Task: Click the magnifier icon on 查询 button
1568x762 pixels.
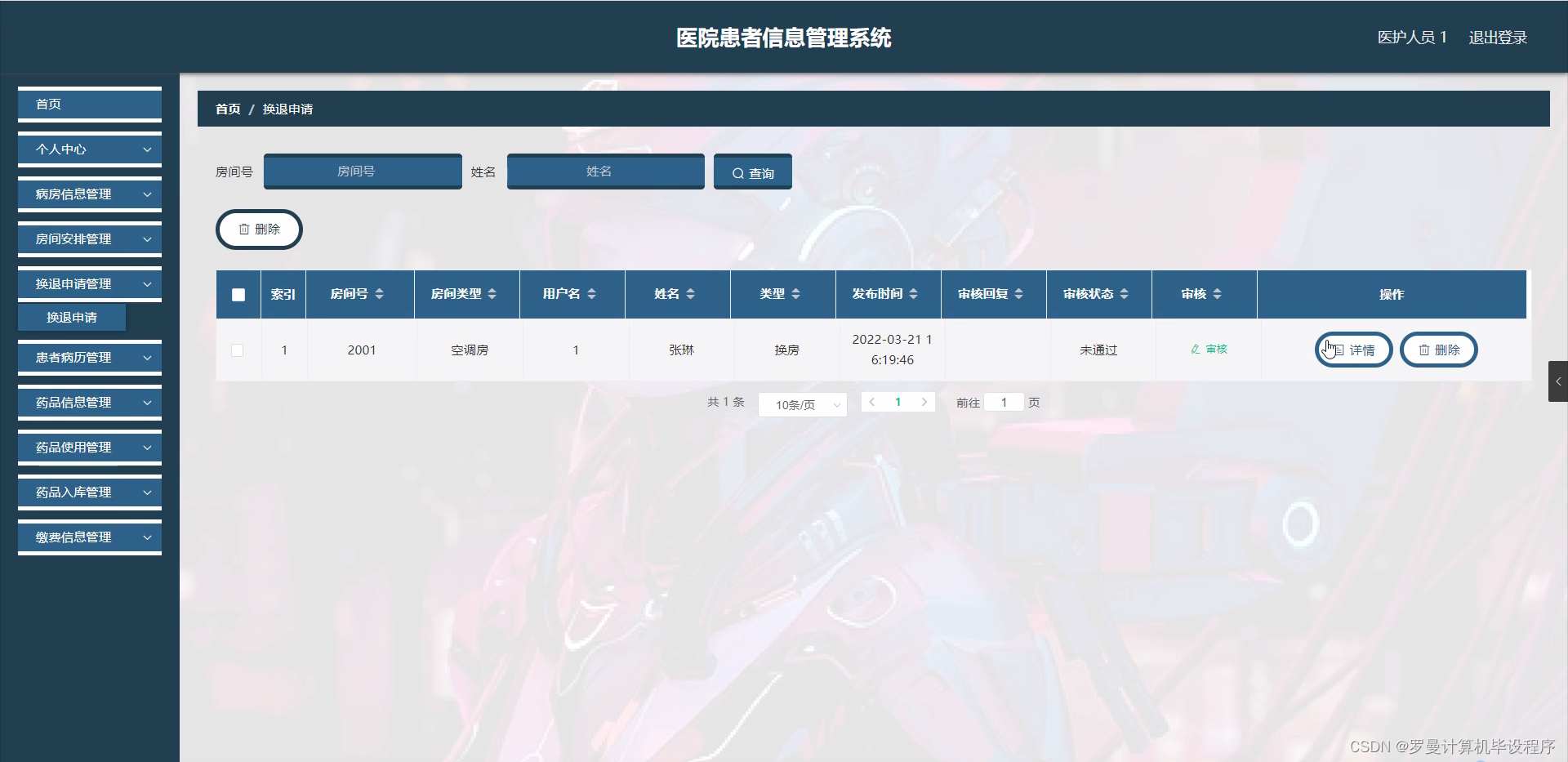Action: coord(737,172)
